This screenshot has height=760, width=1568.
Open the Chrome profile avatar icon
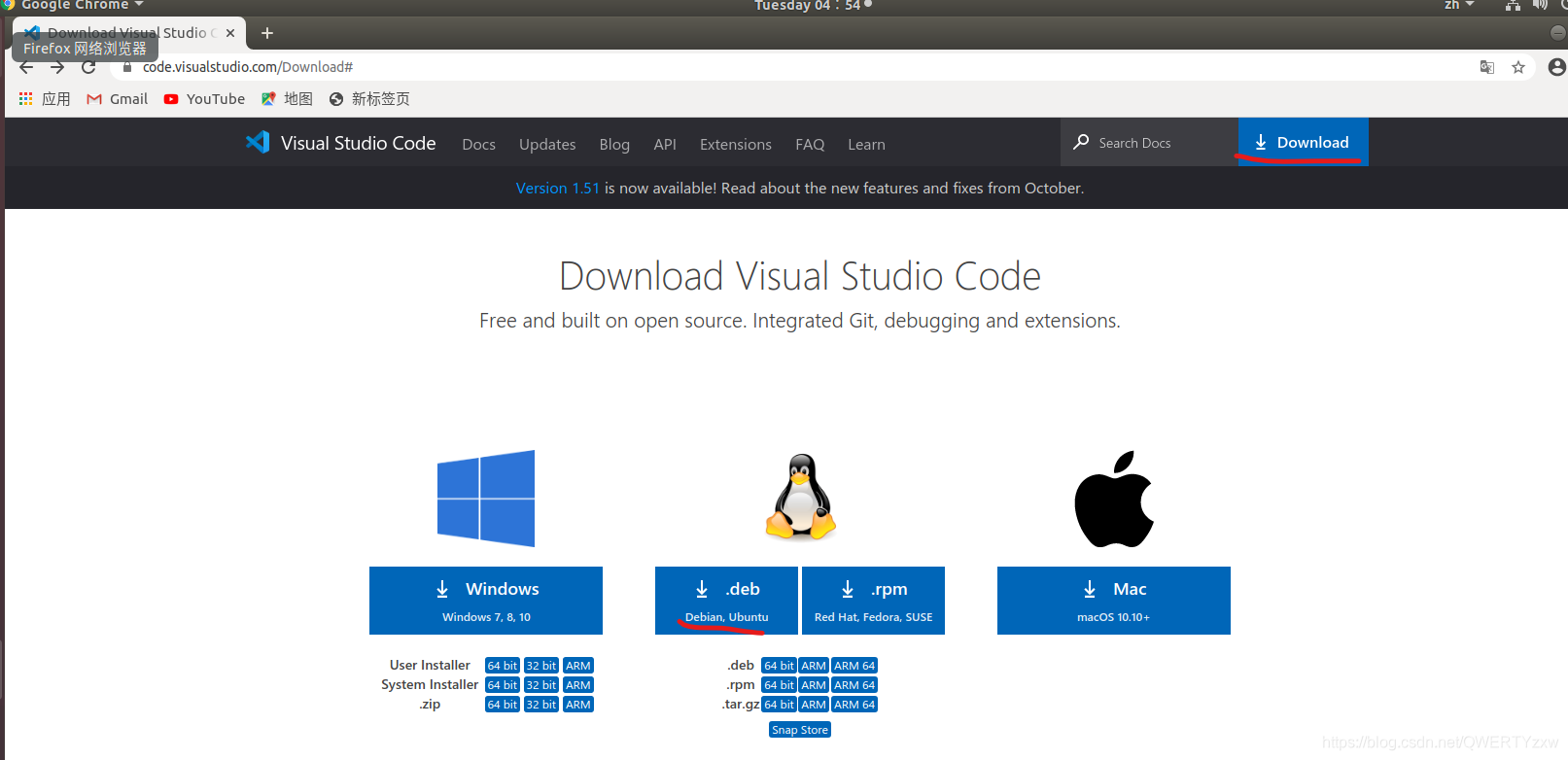click(1557, 67)
